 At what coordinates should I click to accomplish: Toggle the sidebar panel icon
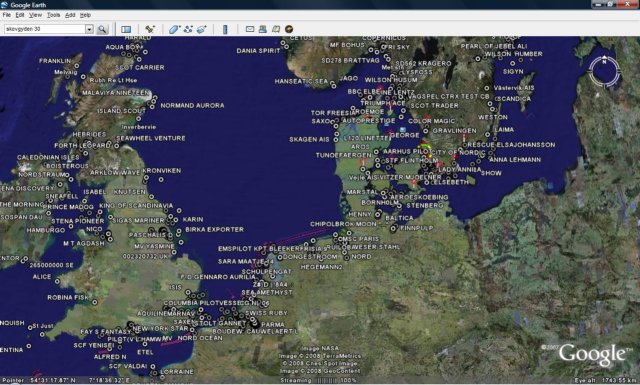pyautogui.click(x=126, y=29)
